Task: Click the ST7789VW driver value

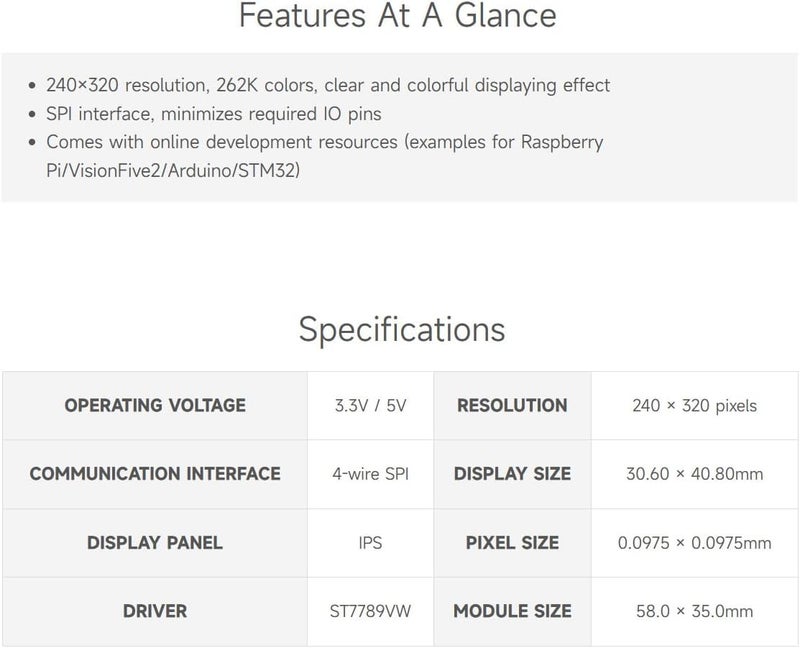Action: 371,611
